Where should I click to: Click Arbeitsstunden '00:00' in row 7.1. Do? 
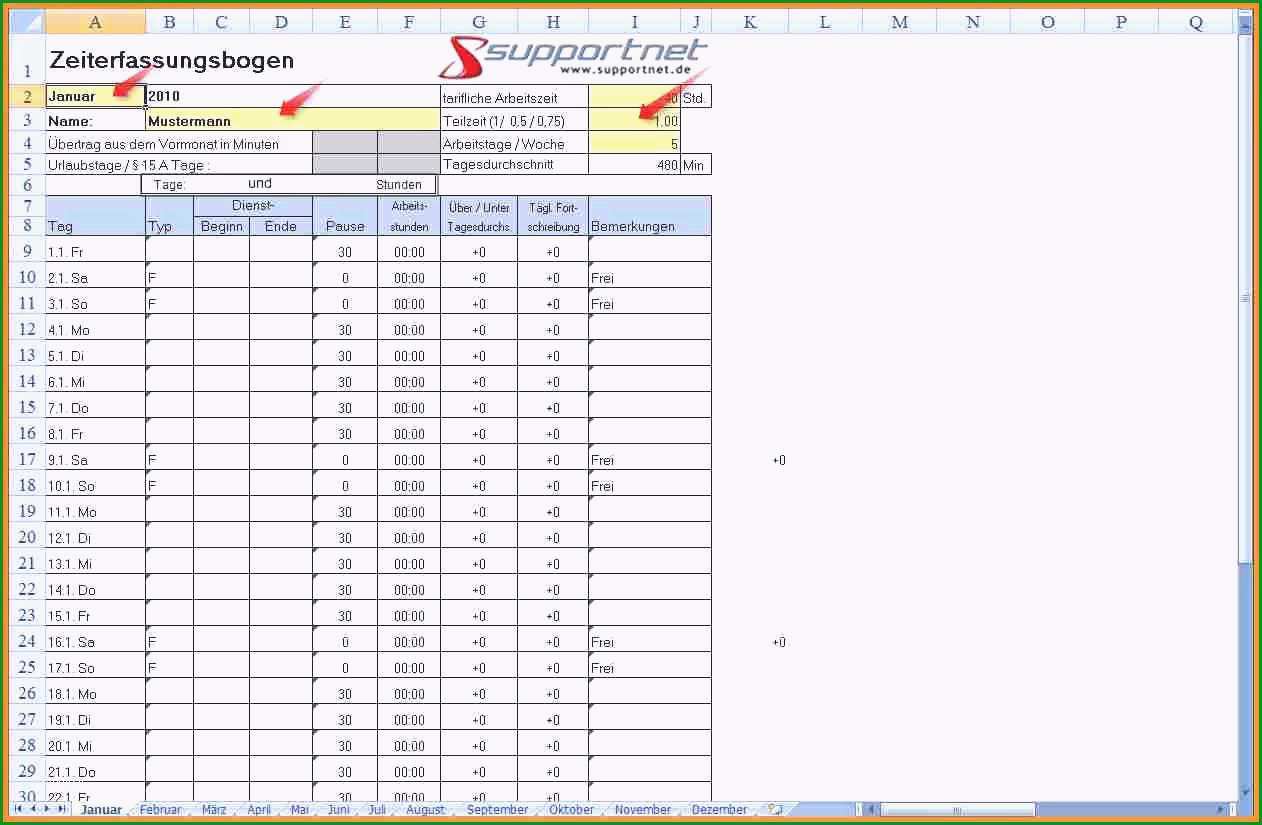[409, 407]
